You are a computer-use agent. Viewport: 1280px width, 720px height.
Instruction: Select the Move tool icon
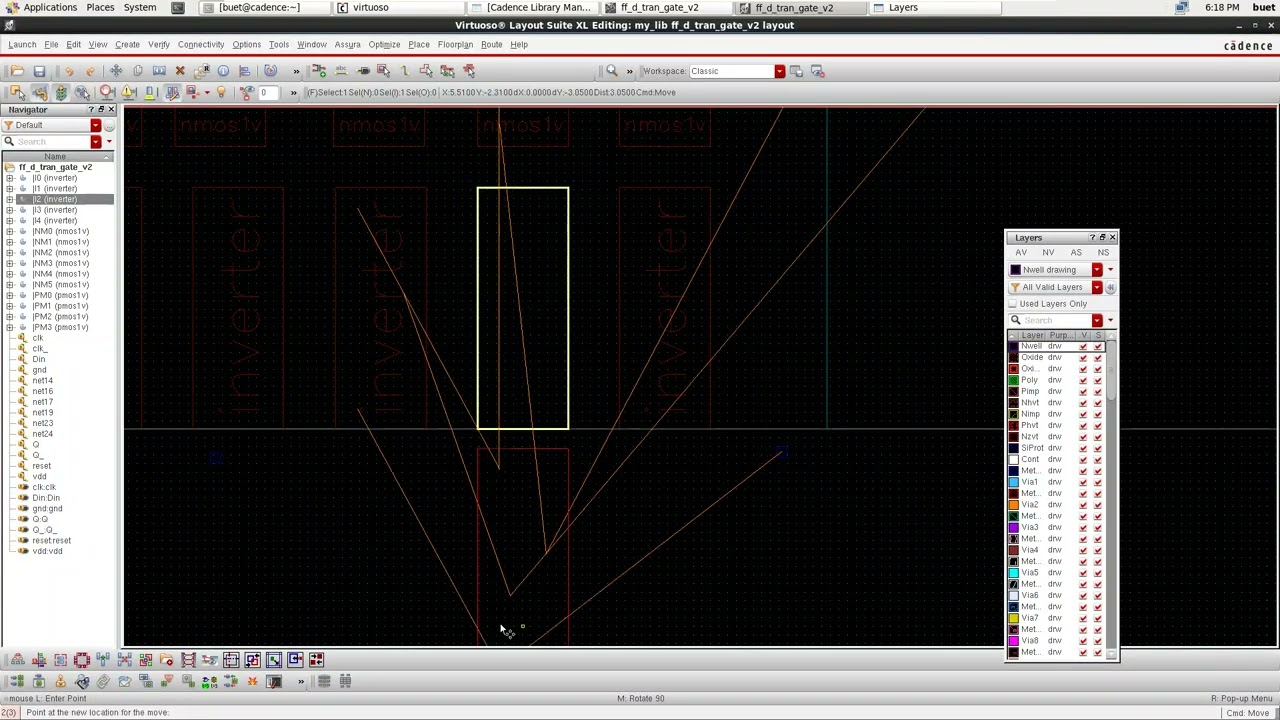(116, 71)
